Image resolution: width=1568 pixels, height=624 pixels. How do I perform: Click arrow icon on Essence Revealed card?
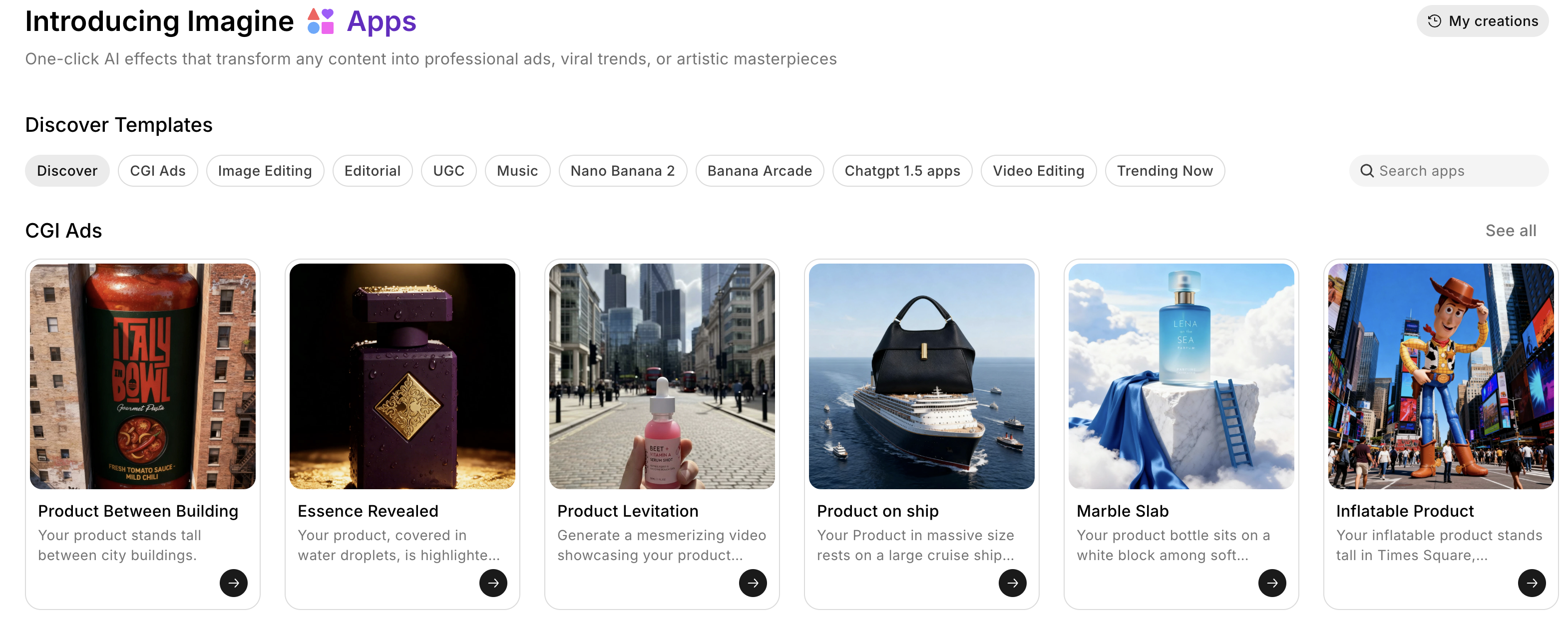click(493, 583)
